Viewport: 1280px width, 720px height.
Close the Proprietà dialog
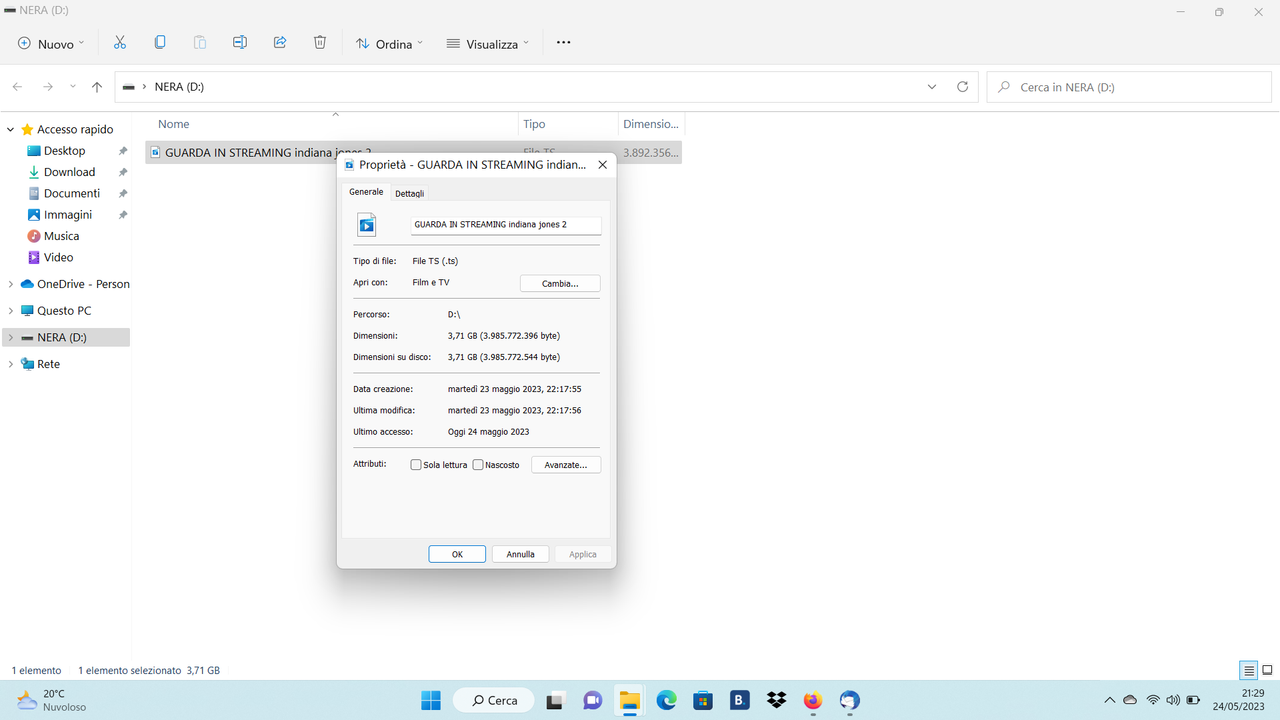(602, 165)
